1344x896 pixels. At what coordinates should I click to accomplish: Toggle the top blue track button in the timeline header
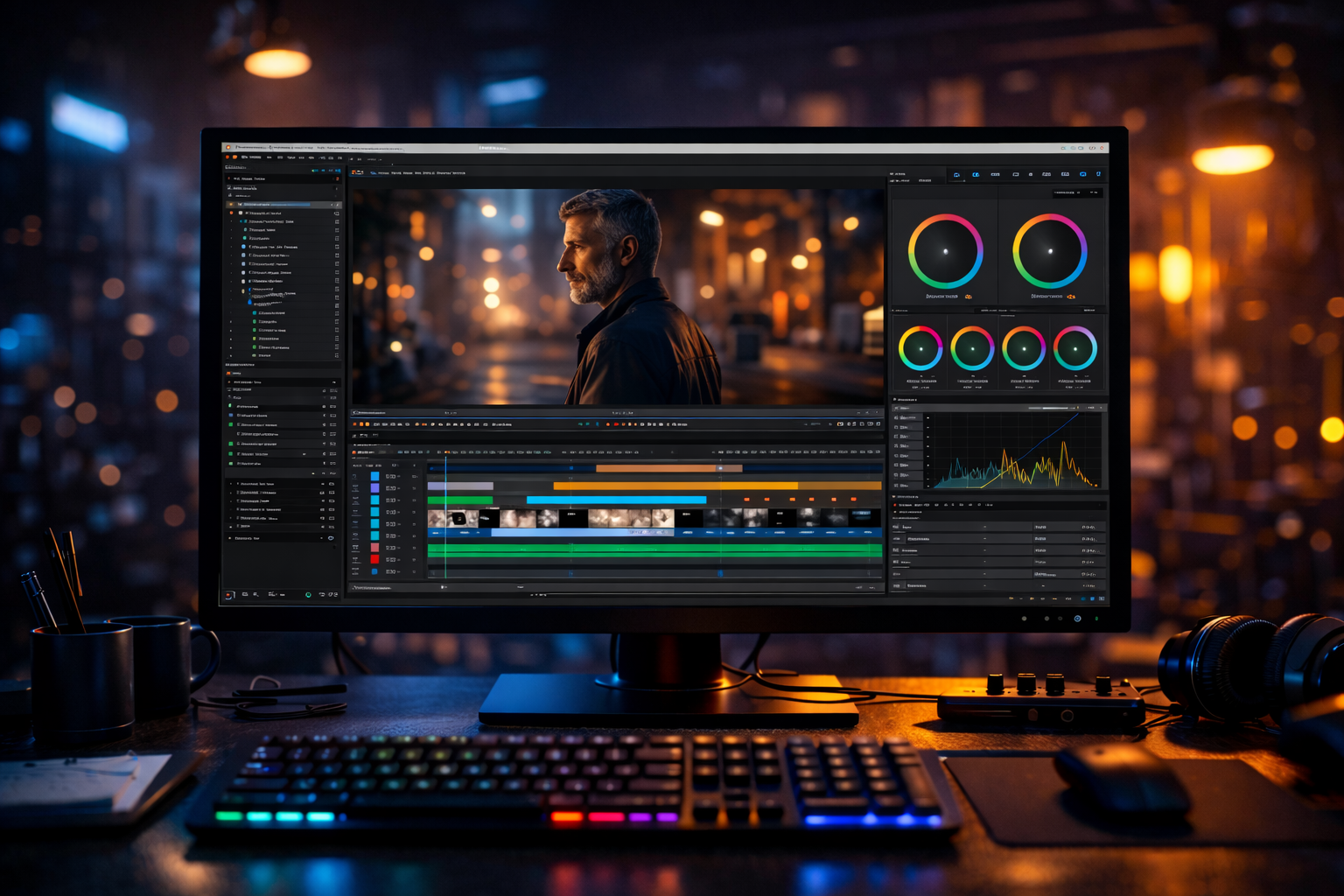(375, 477)
